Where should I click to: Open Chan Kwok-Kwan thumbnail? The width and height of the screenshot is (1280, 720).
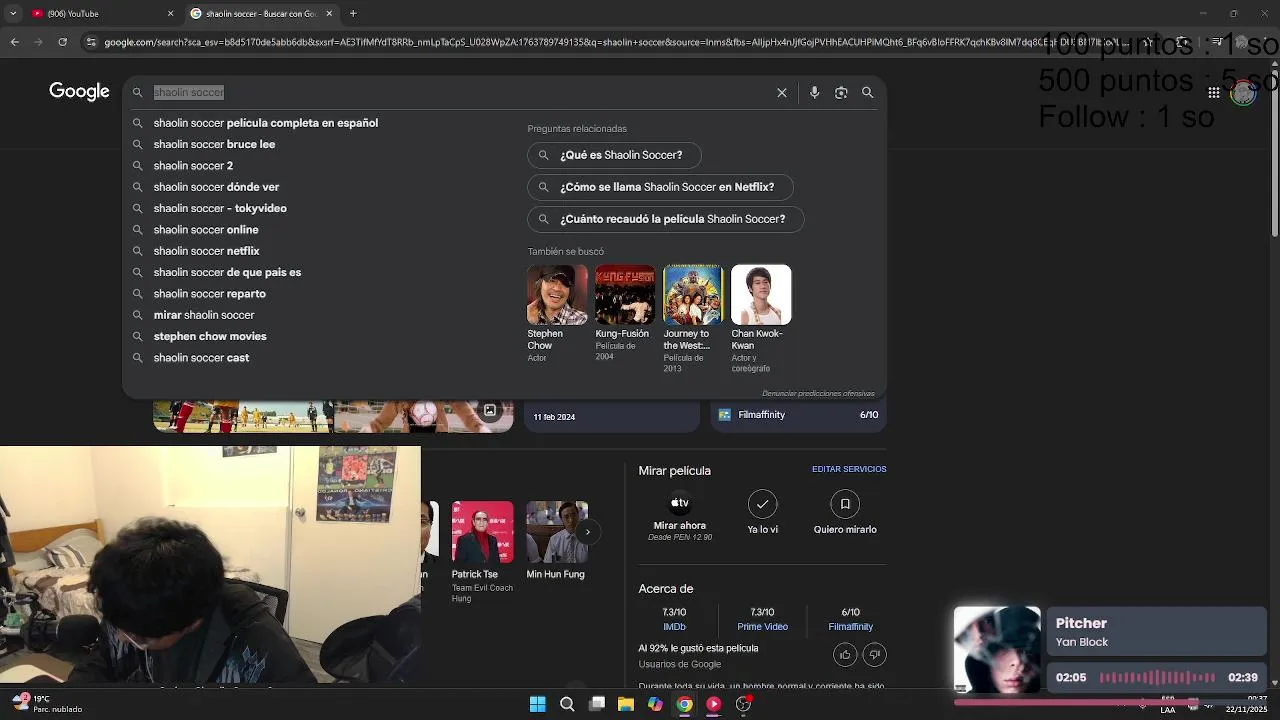pyautogui.click(x=761, y=295)
